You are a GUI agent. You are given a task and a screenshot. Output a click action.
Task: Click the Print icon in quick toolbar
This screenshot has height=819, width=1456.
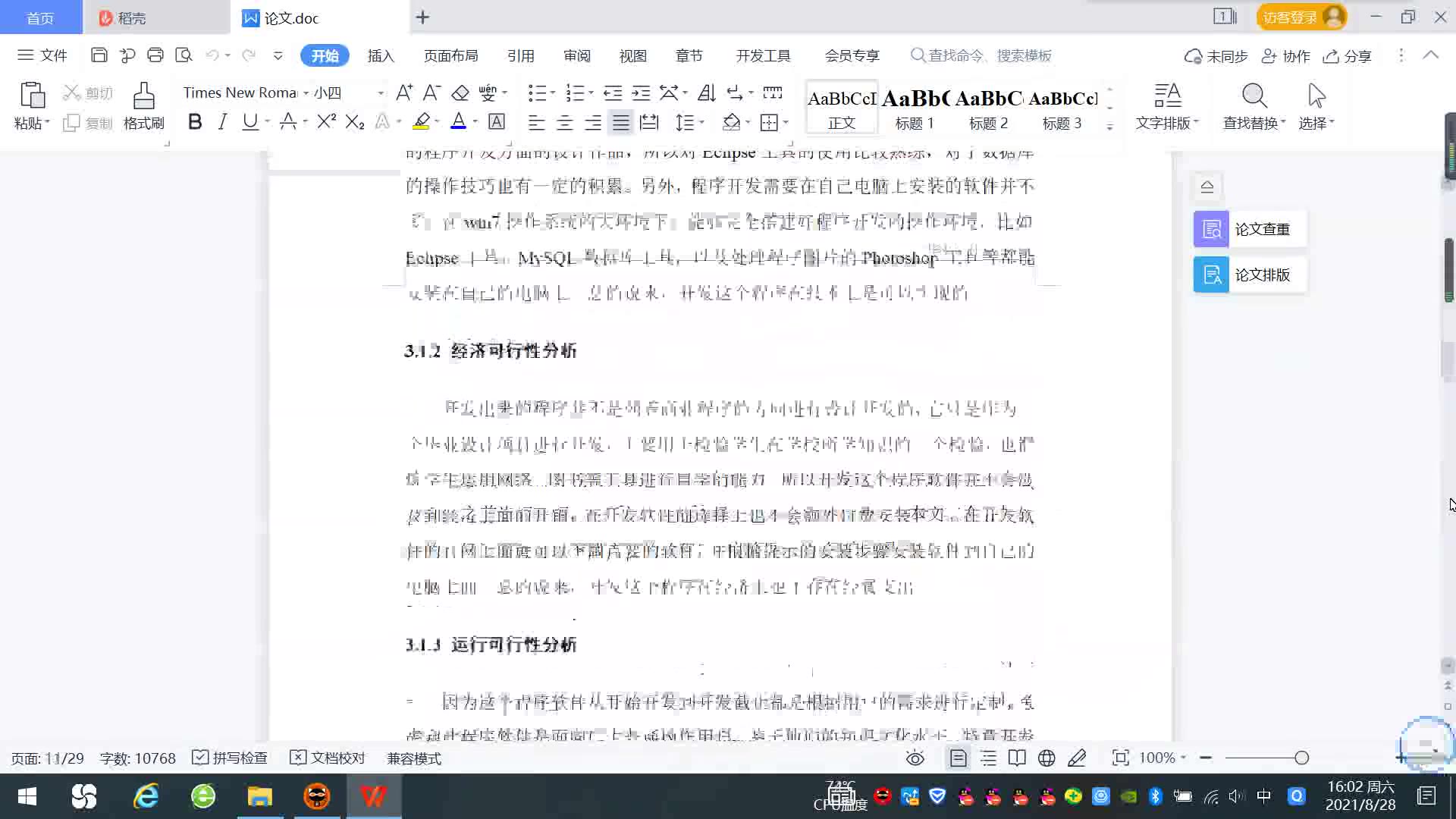(155, 55)
